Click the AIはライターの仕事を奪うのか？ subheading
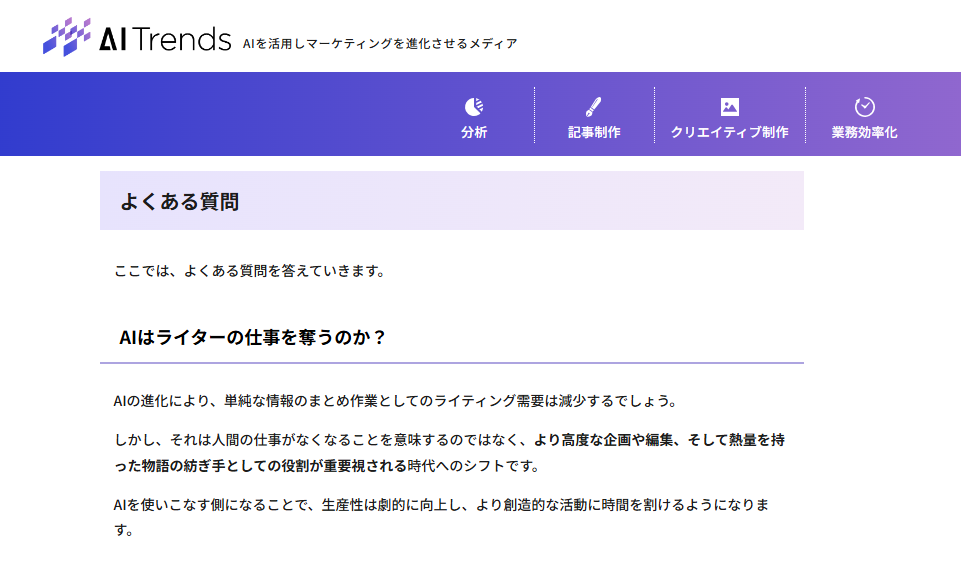 (252, 337)
